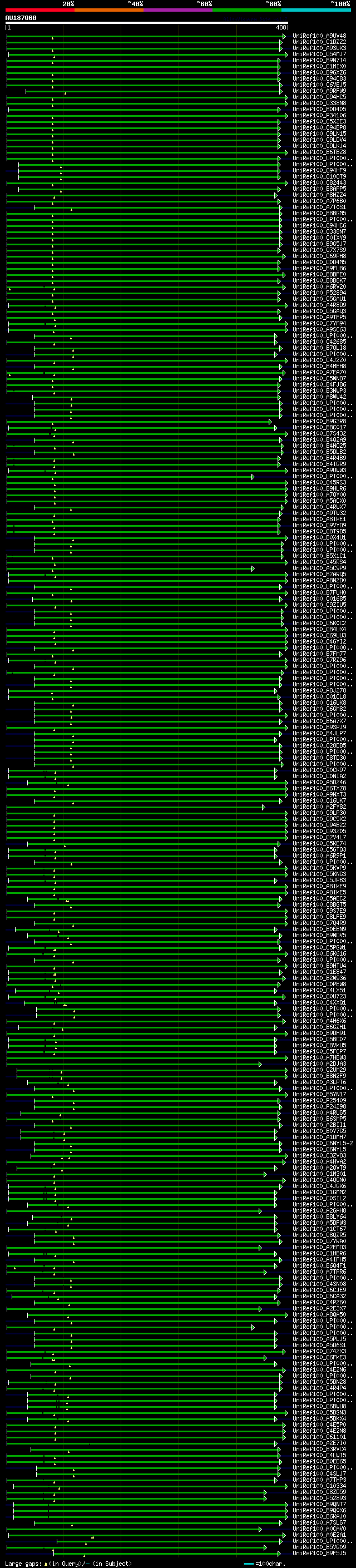Select hit label UniRef100_Q9C5K2
Image resolution: width=356 pixels, height=1568 pixels.
pyautogui.click(x=319, y=819)
